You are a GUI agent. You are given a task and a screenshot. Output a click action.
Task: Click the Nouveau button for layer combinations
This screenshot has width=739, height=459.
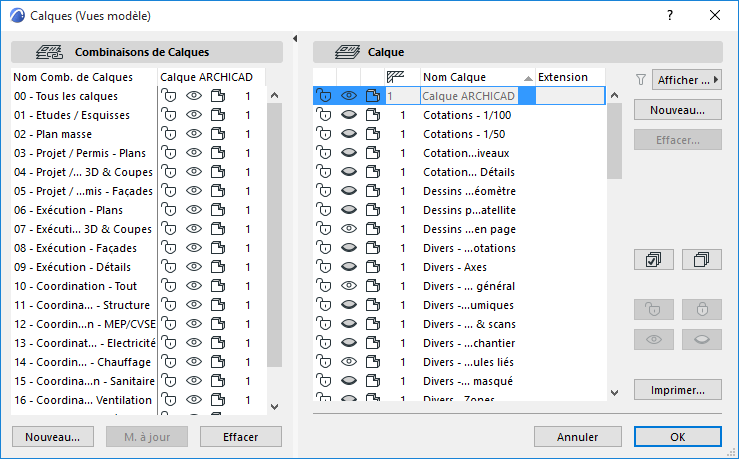point(53,437)
